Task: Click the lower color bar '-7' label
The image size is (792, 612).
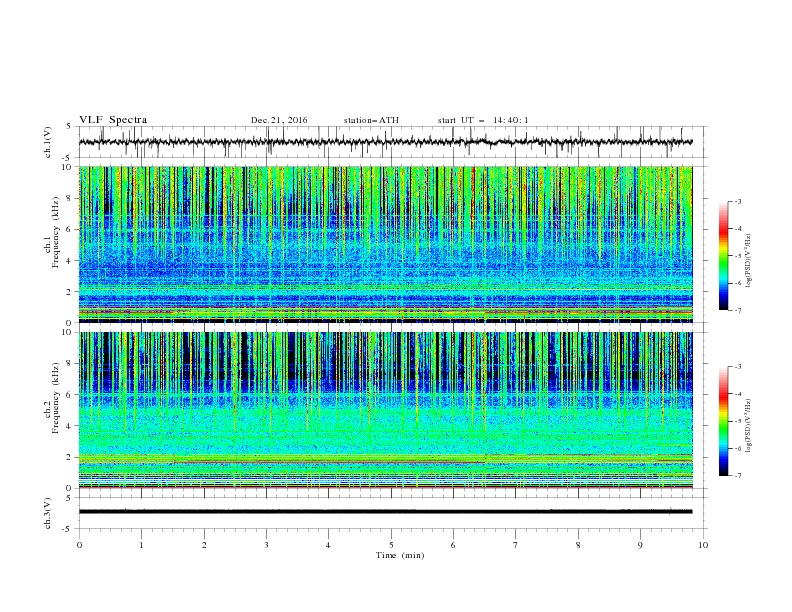Action: (738, 476)
